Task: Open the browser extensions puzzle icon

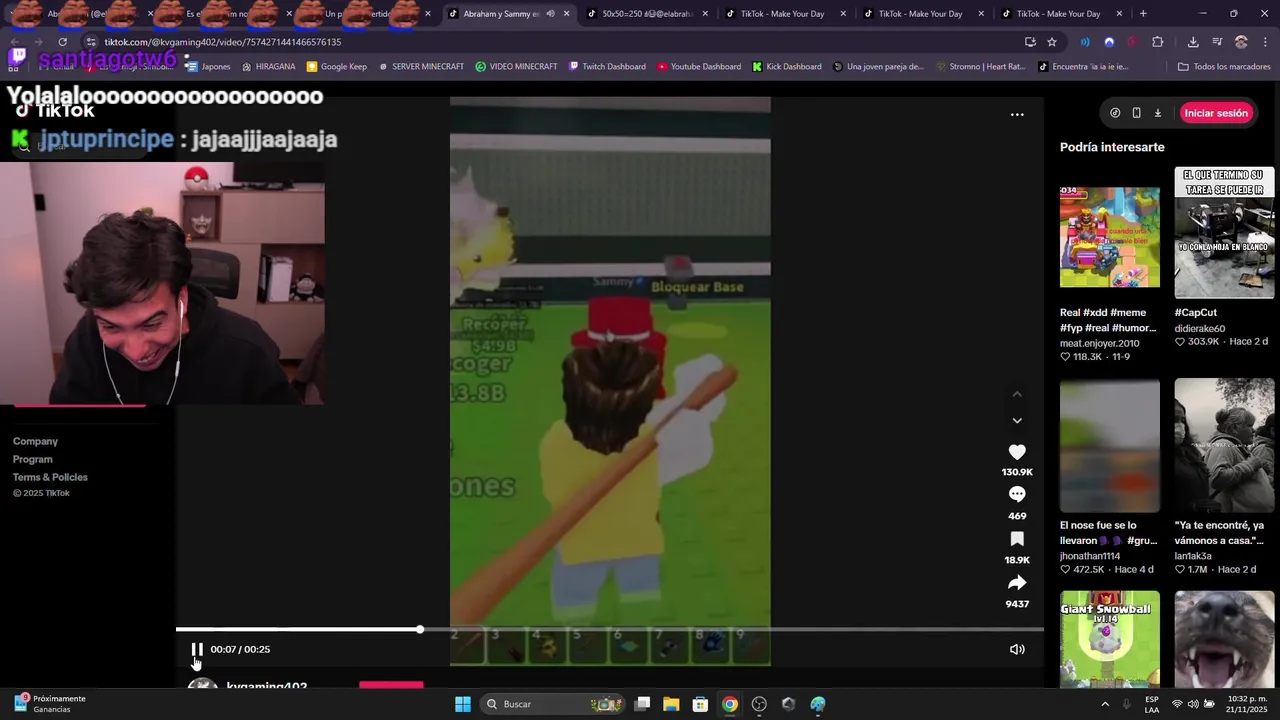Action: pos(1158,42)
